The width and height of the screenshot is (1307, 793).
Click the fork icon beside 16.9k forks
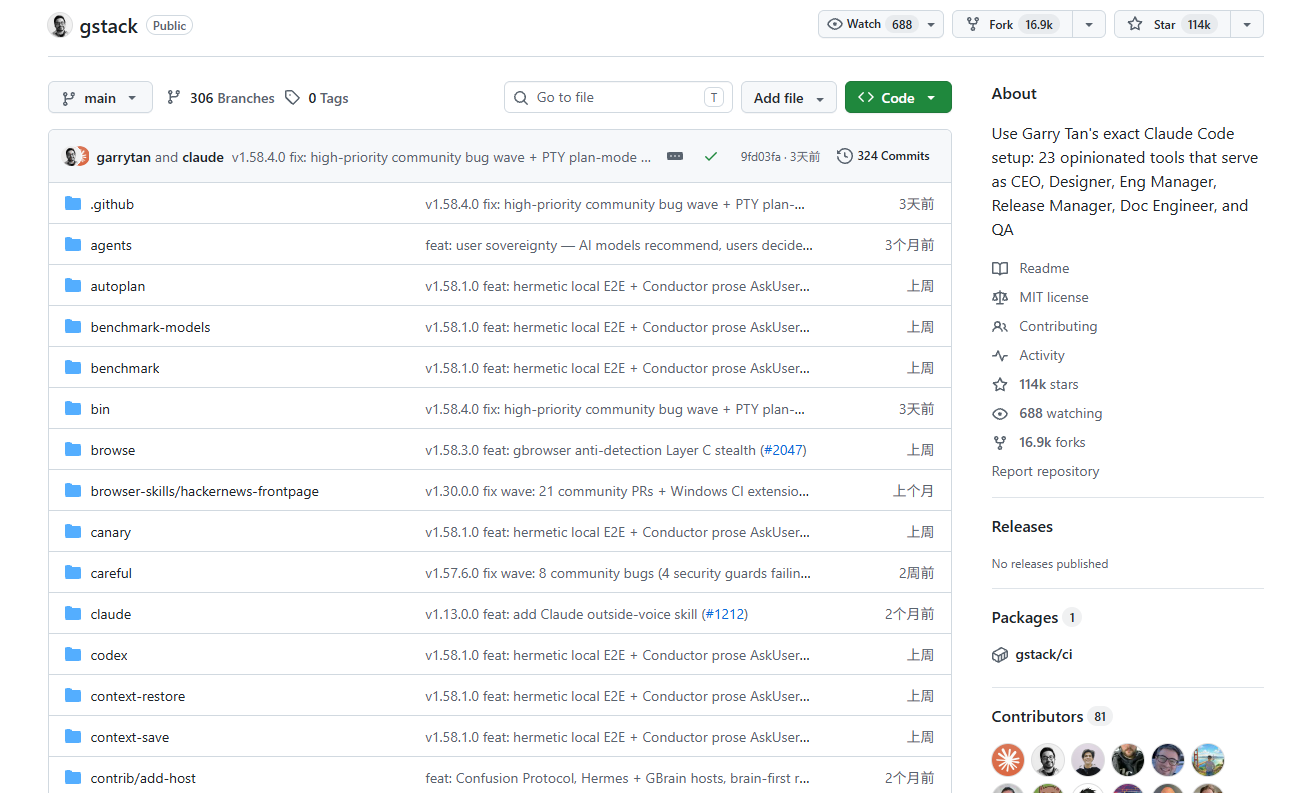point(1000,442)
